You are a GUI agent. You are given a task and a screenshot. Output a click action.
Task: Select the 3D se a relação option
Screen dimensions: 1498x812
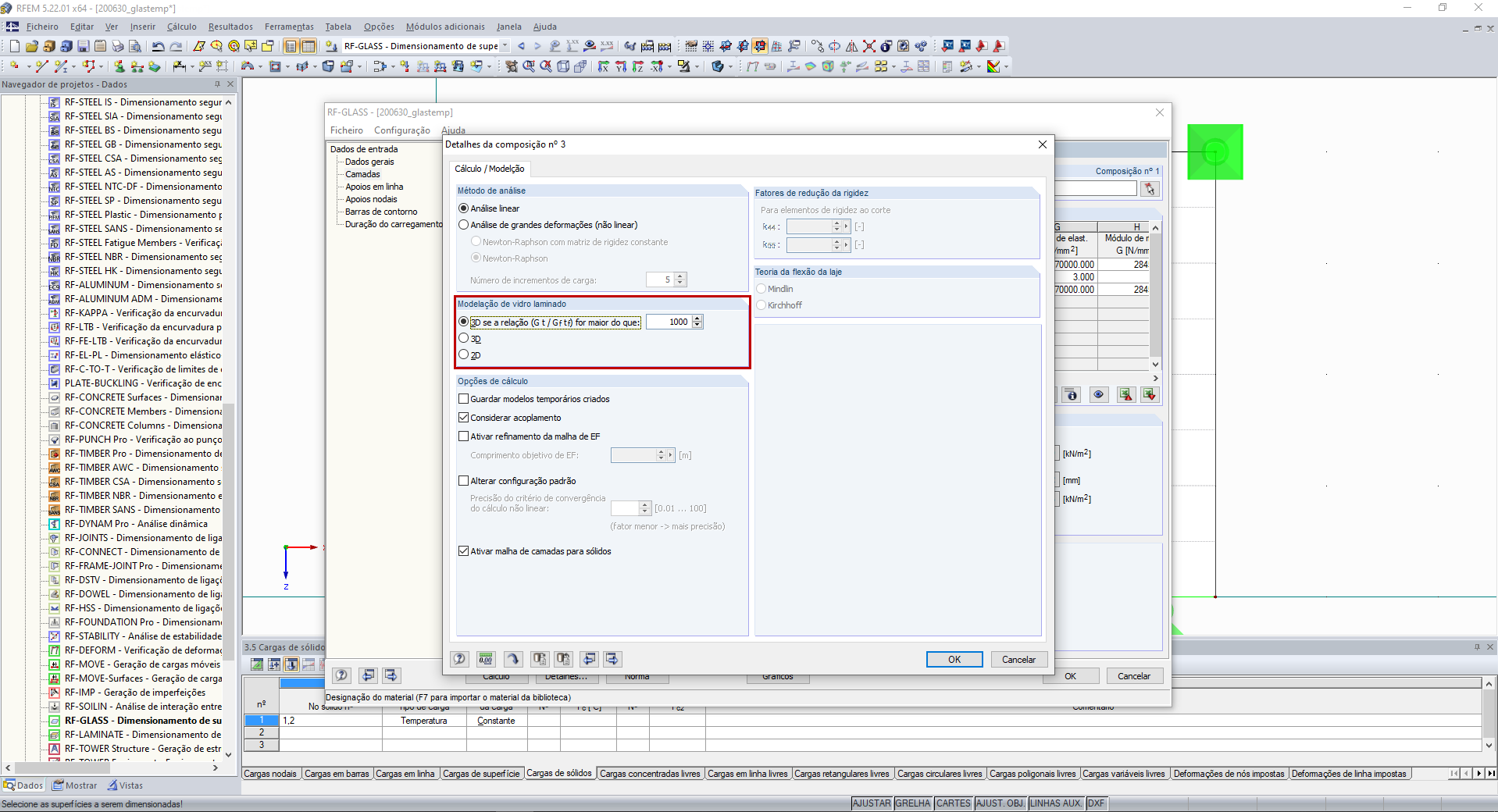[x=464, y=322]
